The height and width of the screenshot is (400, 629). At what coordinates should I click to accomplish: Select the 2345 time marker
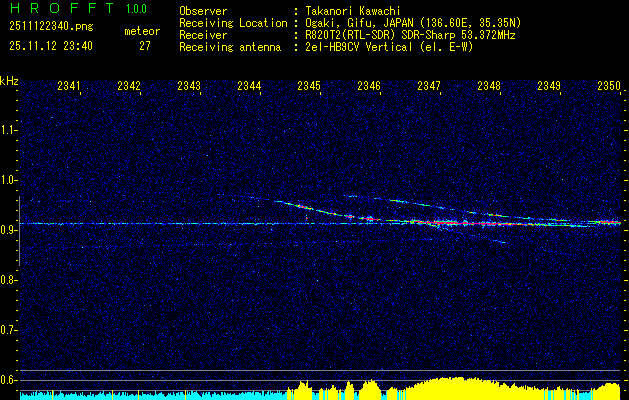[309, 87]
